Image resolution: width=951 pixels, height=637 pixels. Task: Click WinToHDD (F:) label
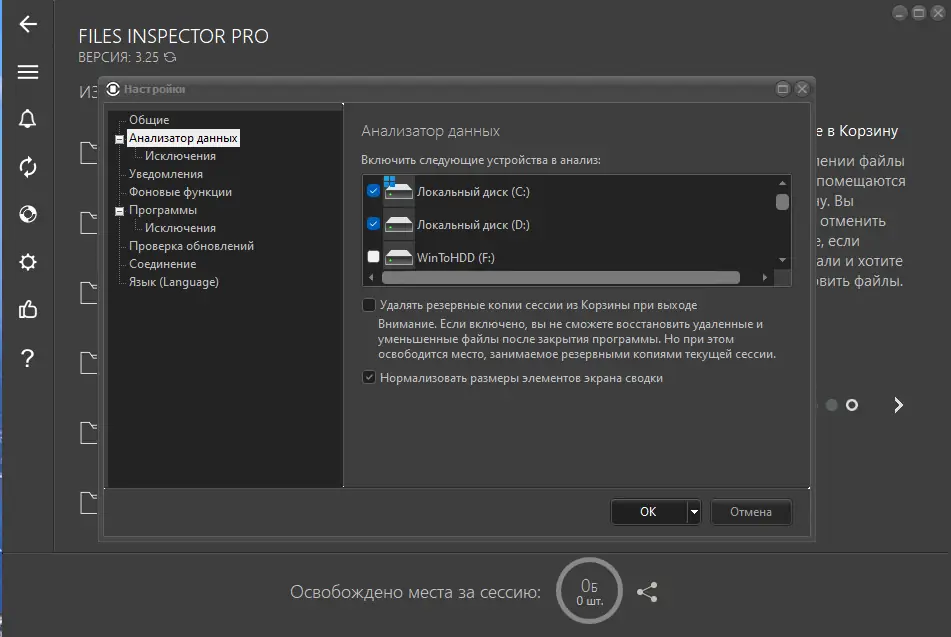[455, 258]
